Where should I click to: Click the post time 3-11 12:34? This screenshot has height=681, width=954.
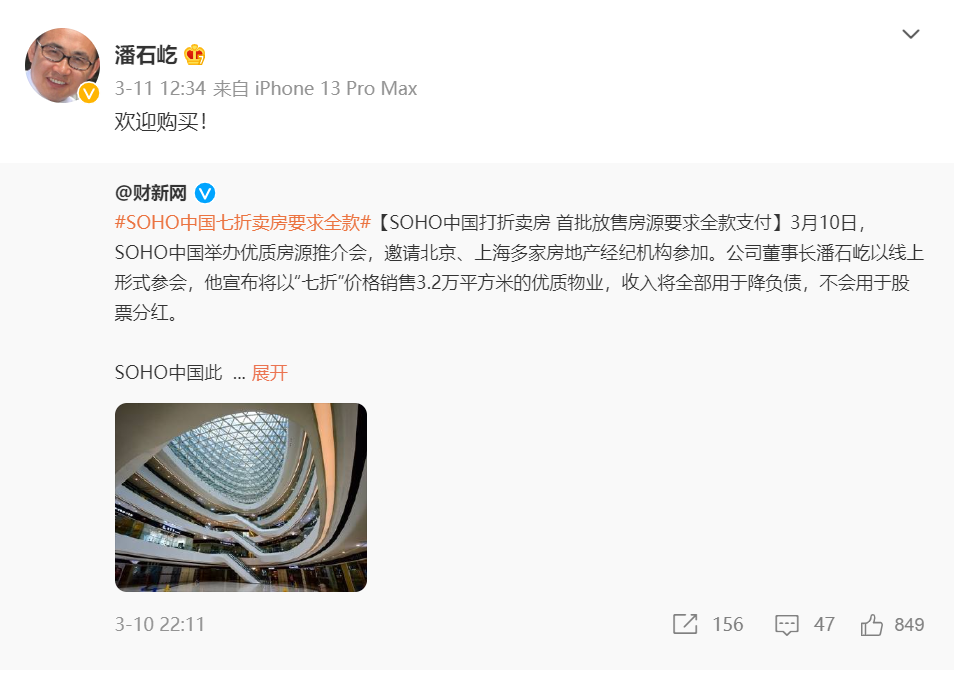[x=161, y=88]
